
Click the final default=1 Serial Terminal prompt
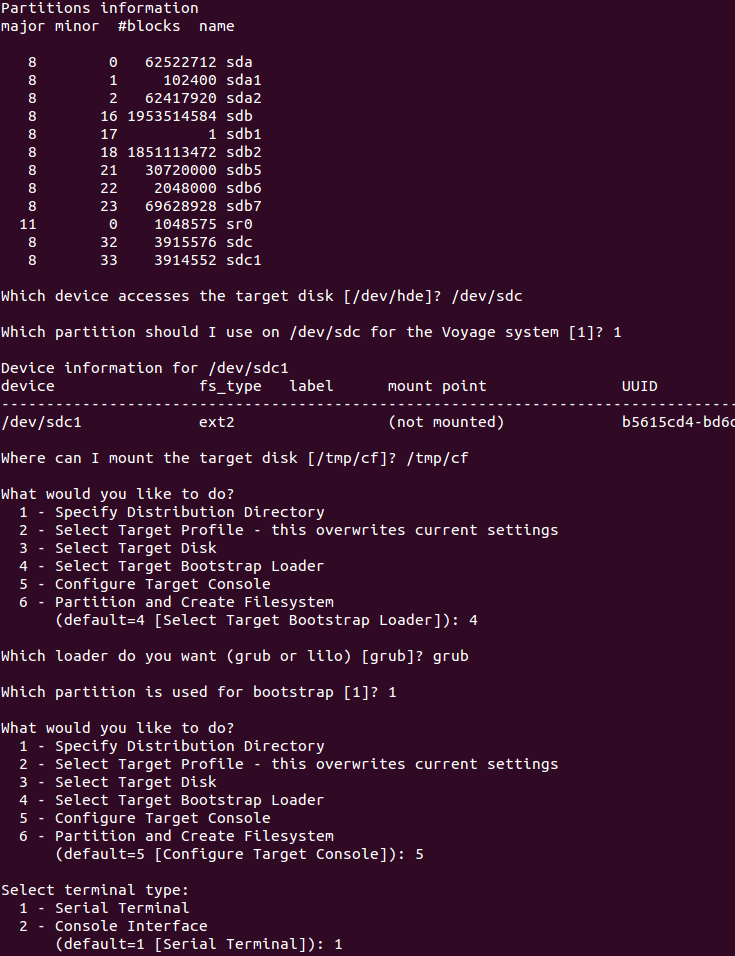199,944
